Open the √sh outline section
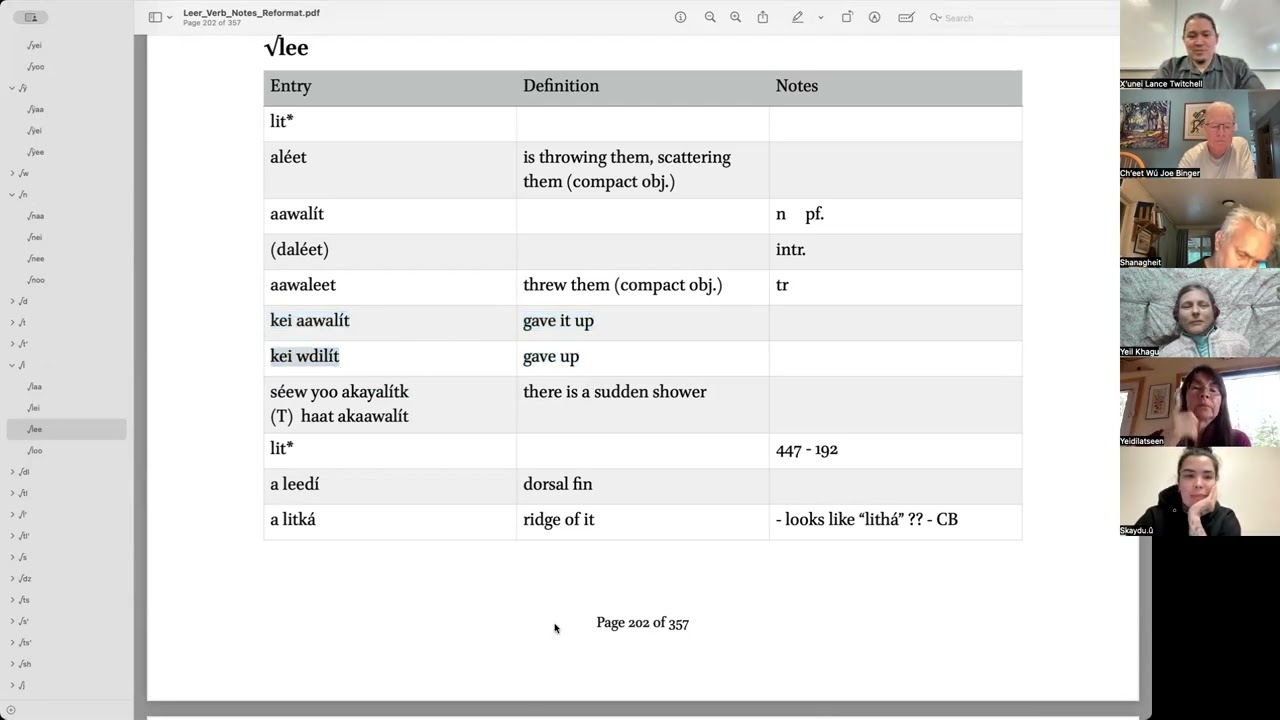Image resolution: width=1280 pixels, height=720 pixels. [x=25, y=664]
